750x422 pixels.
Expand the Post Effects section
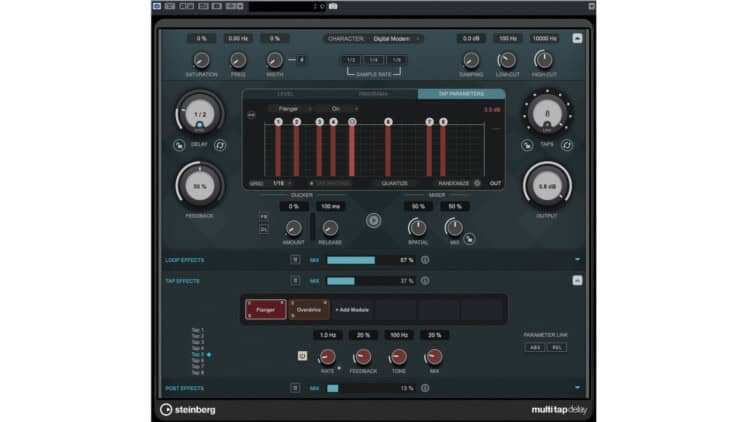click(577, 388)
